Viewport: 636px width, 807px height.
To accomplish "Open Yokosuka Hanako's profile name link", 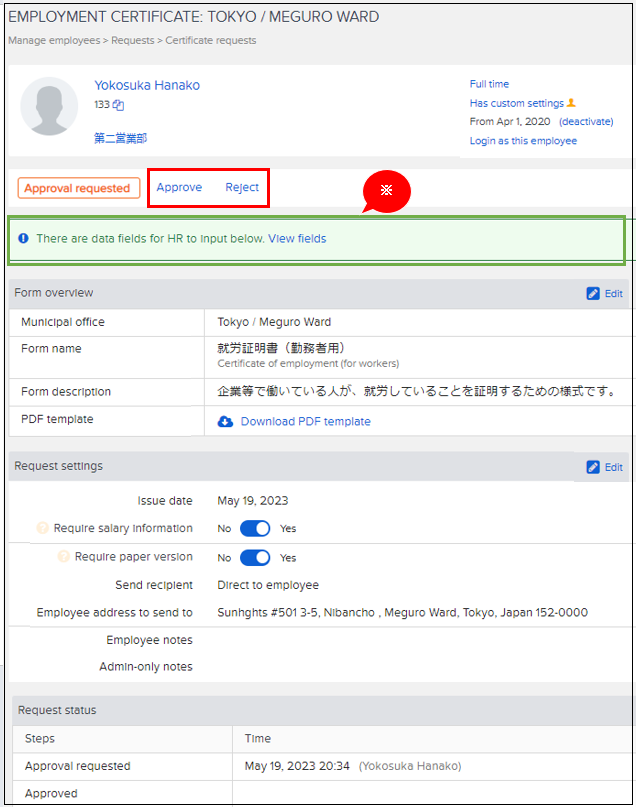I will point(147,86).
